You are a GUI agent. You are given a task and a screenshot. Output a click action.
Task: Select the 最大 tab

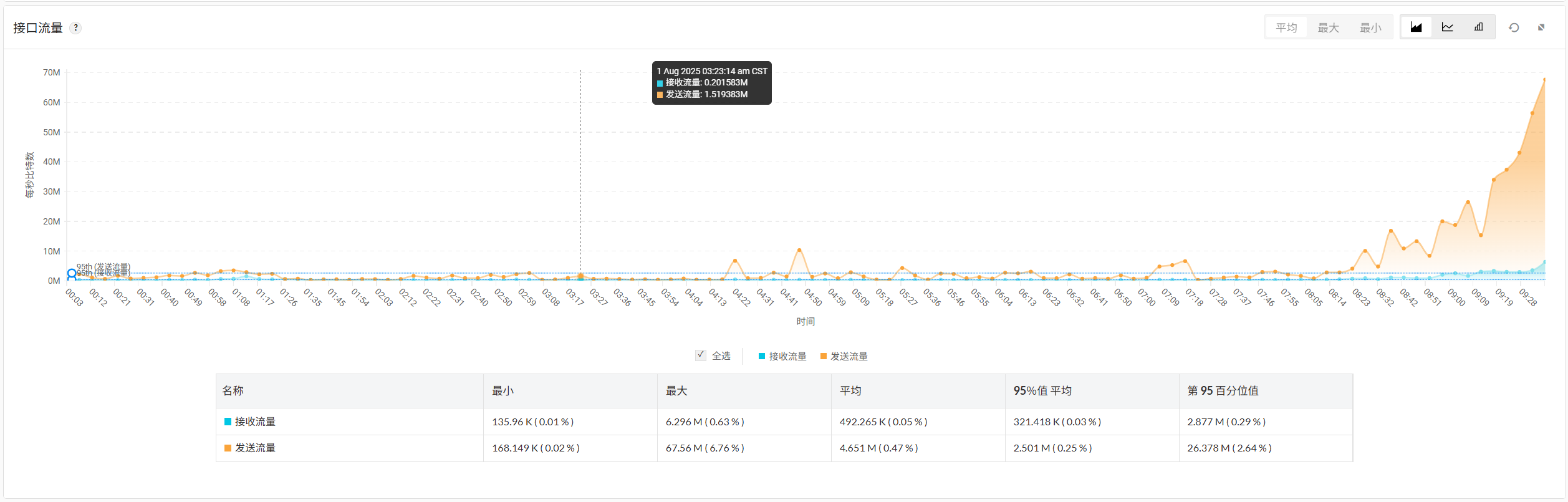pyautogui.click(x=1328, y=27)
